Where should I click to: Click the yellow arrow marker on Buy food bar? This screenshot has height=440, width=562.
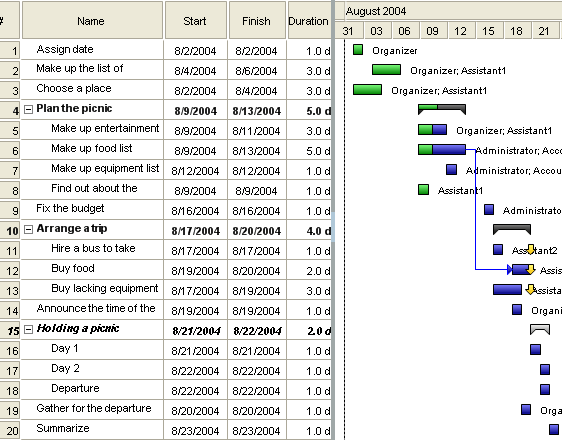(x=530, y=270)
